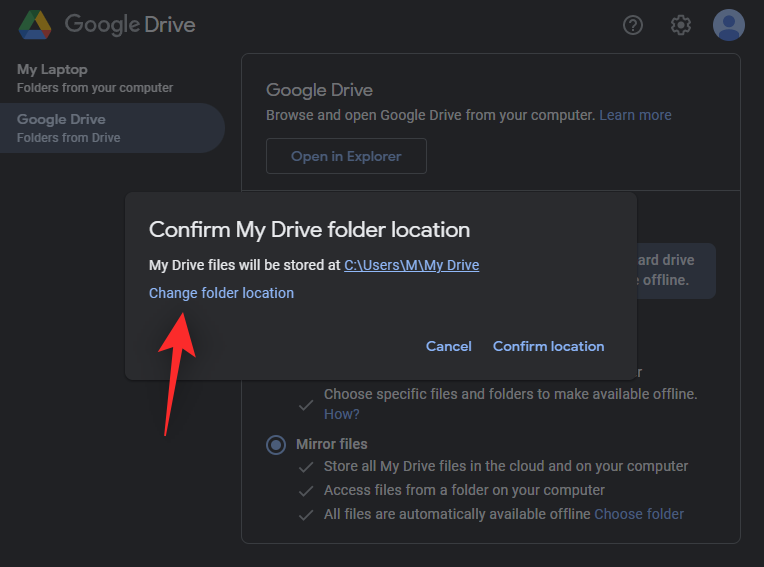Click checkmark beside "Store all My Drive files"
Image resolution: width=764 pixels, height=567 pixels.
[x=306, y=467]
